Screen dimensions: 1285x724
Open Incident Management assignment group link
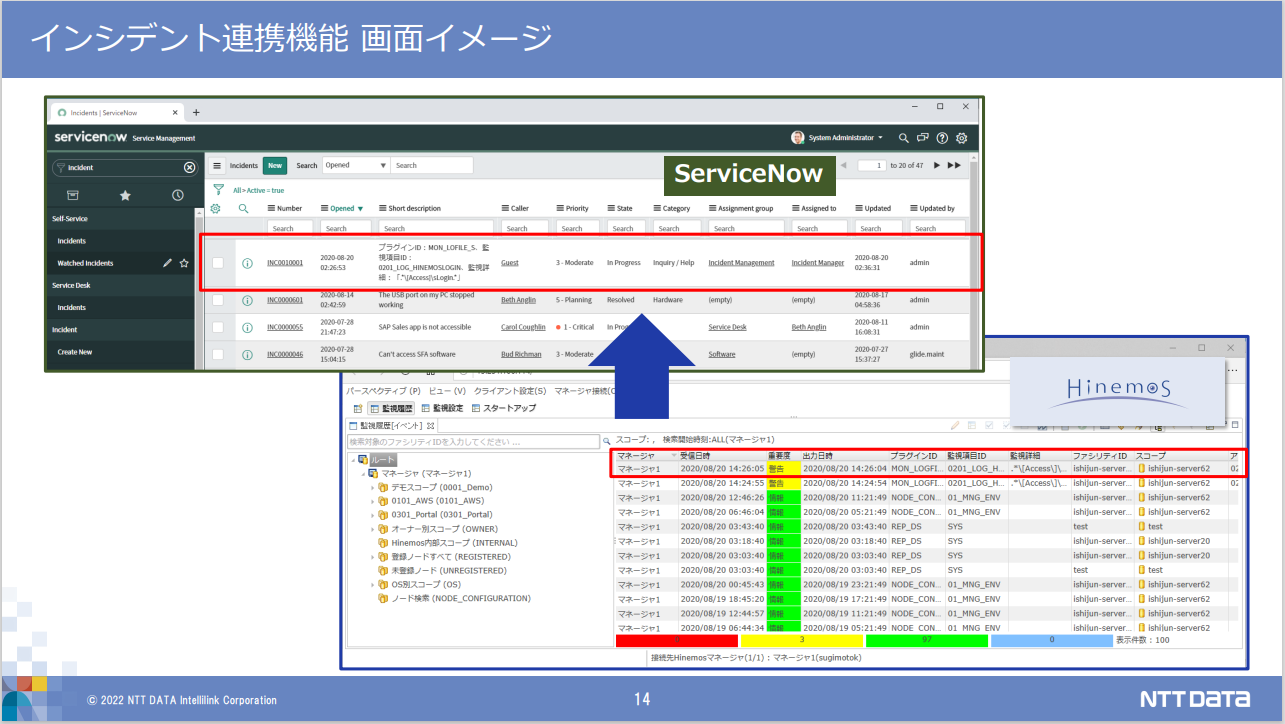741,263
